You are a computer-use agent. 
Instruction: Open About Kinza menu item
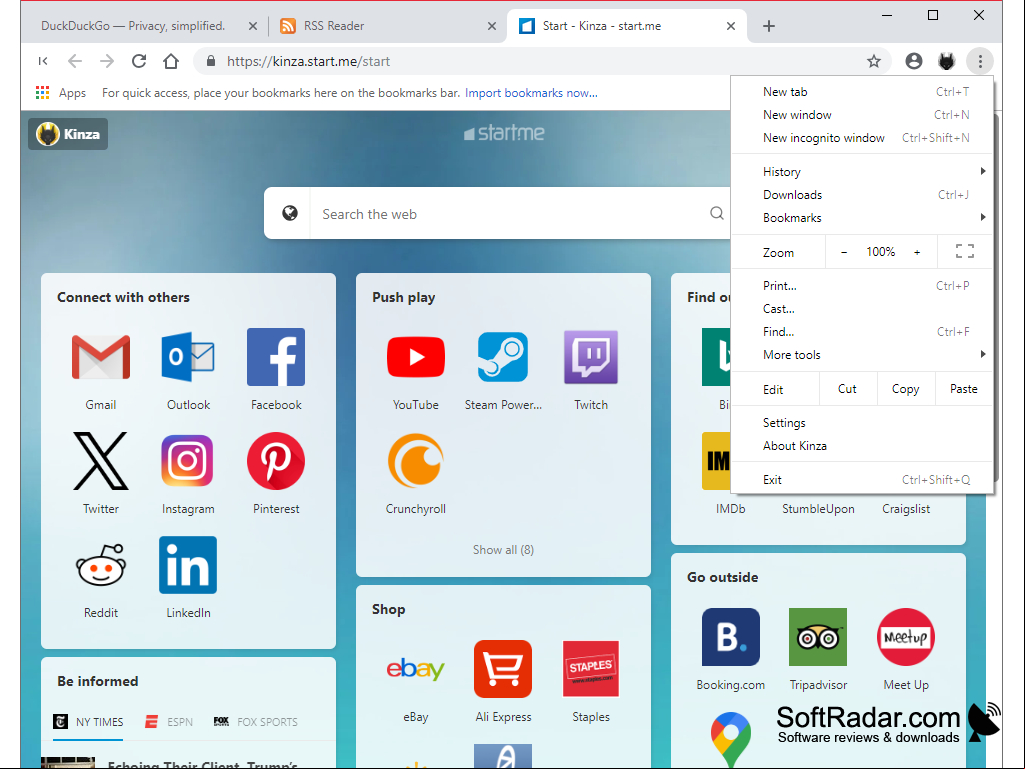pyautogui.click(x=862, y=446)
